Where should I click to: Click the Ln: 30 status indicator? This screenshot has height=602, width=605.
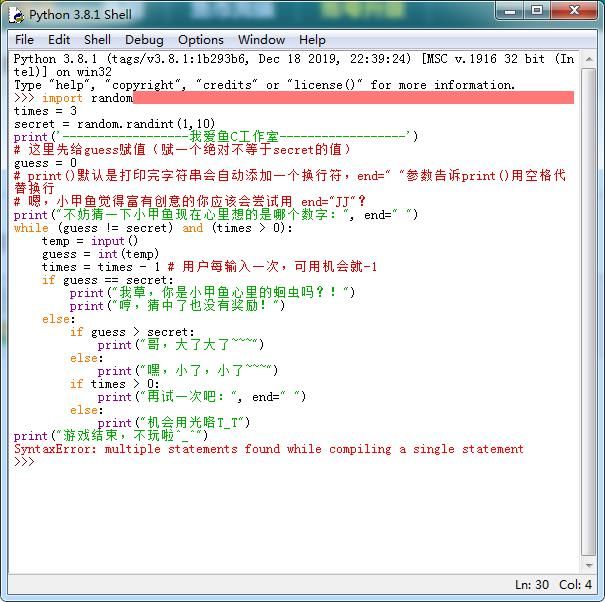532,585
